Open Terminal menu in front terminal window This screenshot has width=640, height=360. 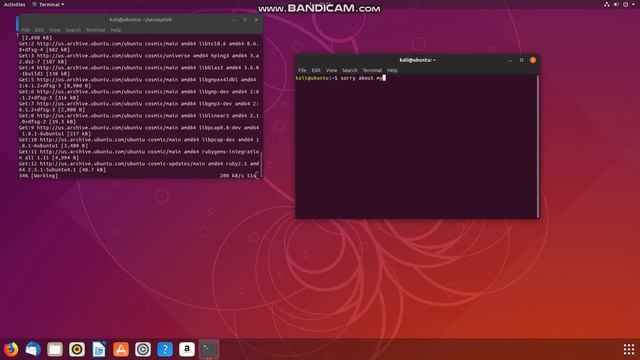click(x=372, y=70)
